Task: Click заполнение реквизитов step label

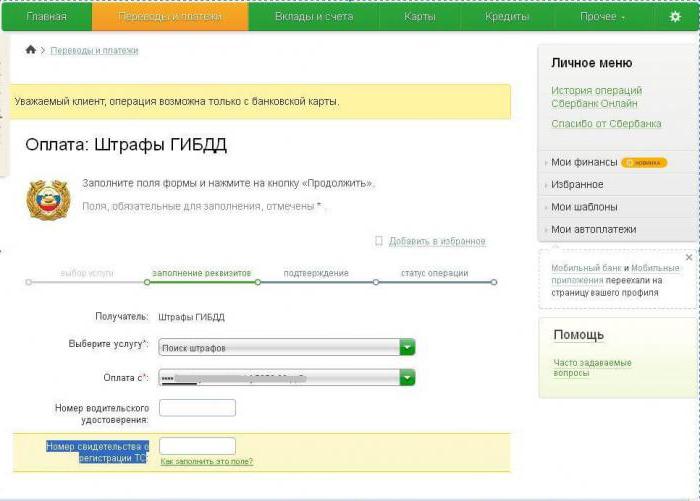Action: (x=202, y=273)
